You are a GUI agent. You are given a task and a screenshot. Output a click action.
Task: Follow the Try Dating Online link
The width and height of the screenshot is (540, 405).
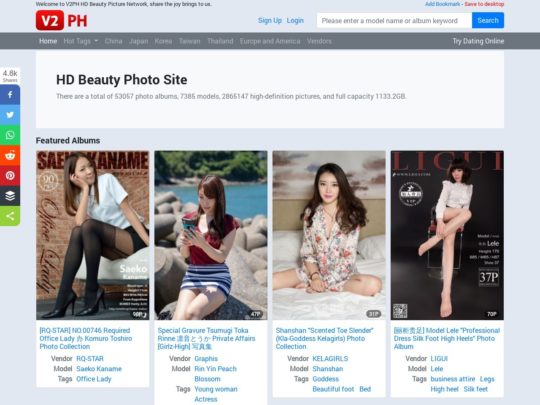click(478, 41)
